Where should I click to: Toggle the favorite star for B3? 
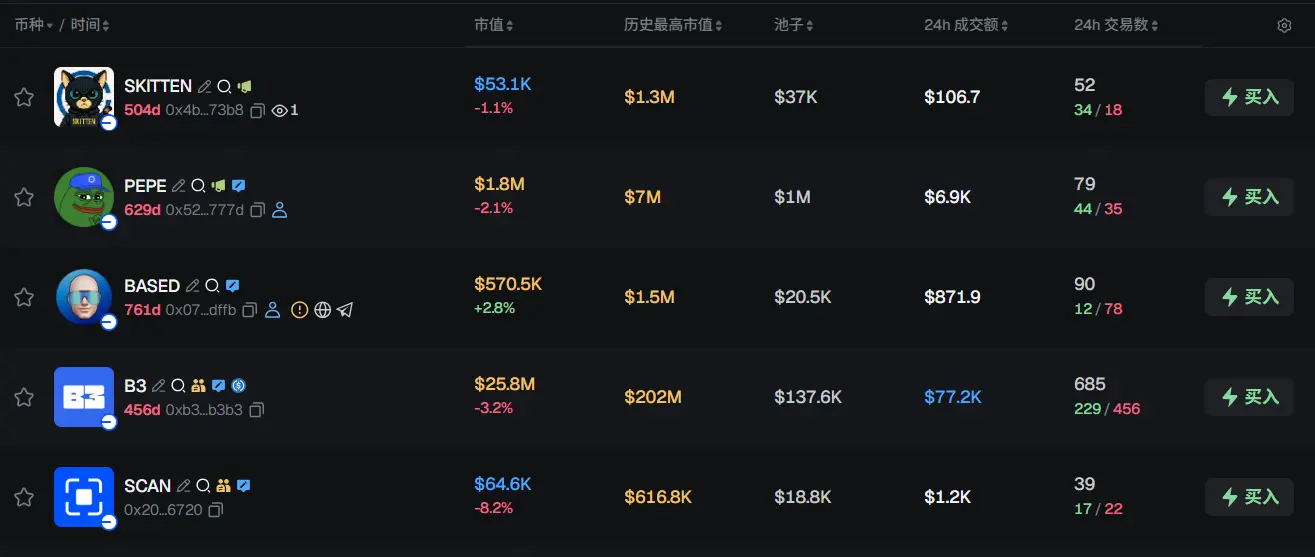click(24, 397)
